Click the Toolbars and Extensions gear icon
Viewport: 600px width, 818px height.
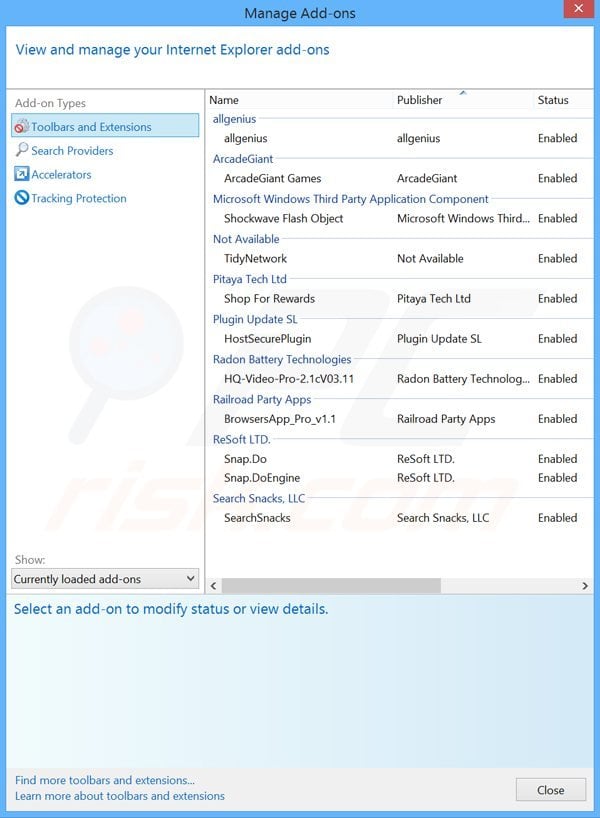tap(21, 126)
